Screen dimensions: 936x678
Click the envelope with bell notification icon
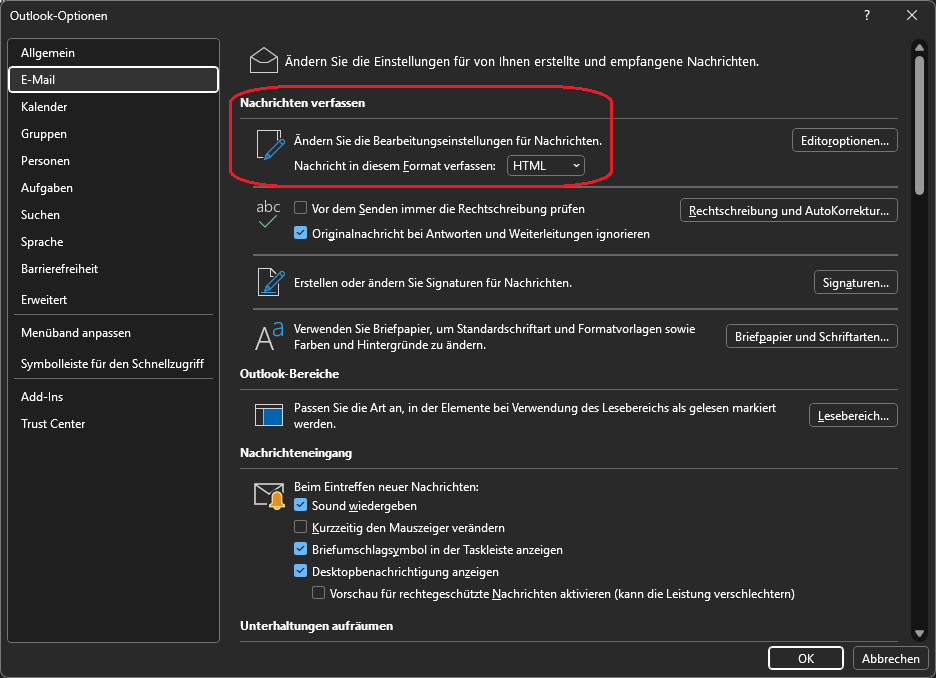(269, 496)
